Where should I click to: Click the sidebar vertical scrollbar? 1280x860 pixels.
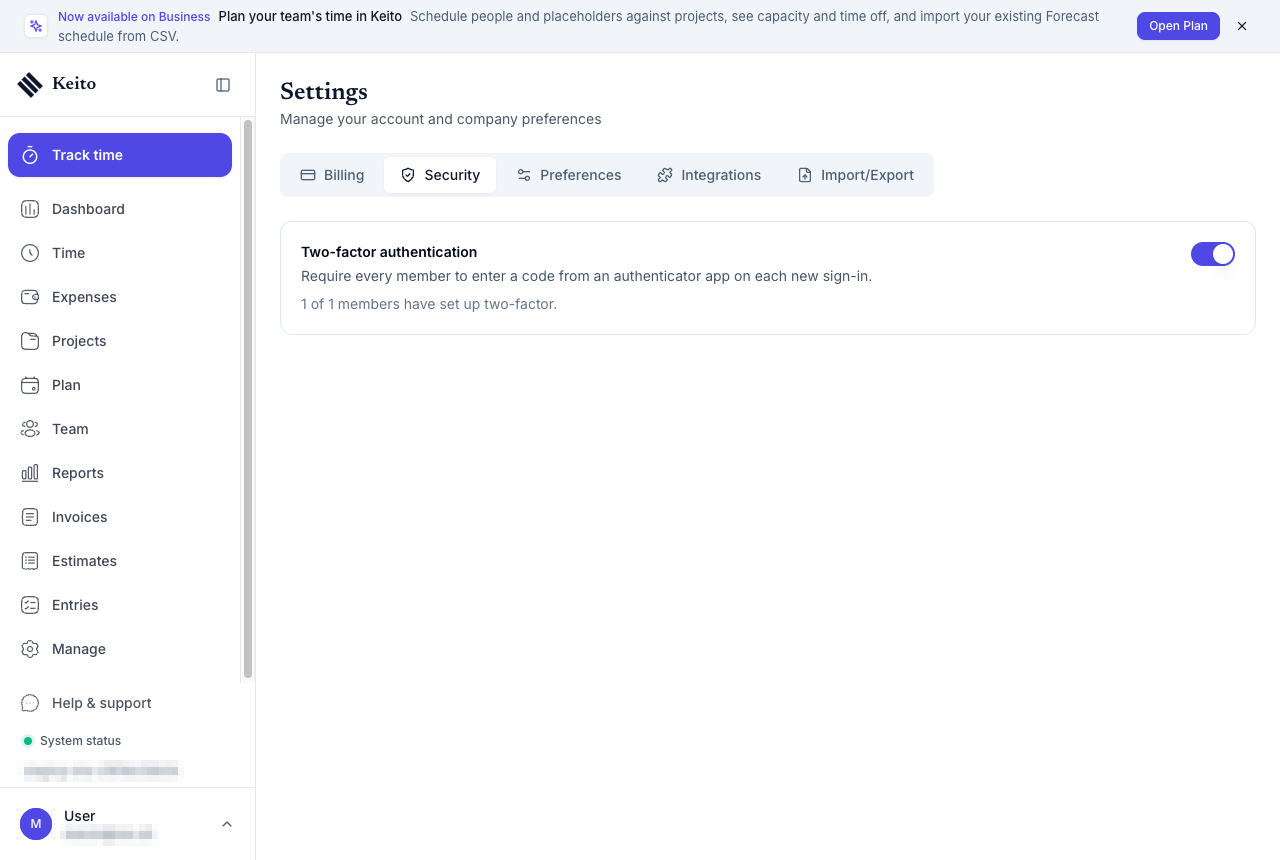tap(248, 400)
